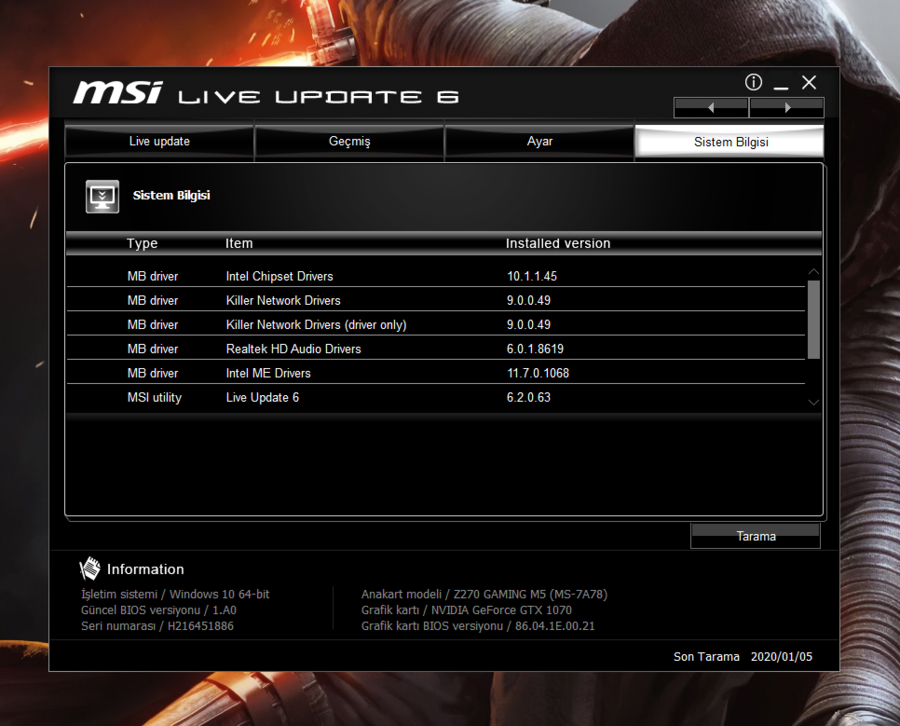Click the scrollbar up arrow
900x726 pixels.
tap(813, 271)
